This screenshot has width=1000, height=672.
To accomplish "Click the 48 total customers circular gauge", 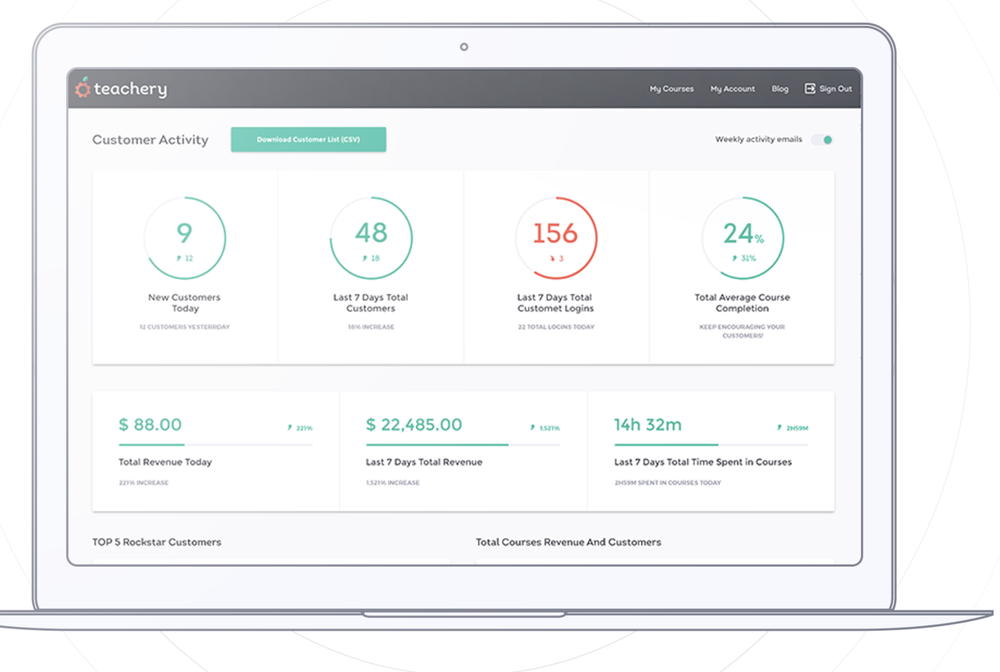I will 371,238.
